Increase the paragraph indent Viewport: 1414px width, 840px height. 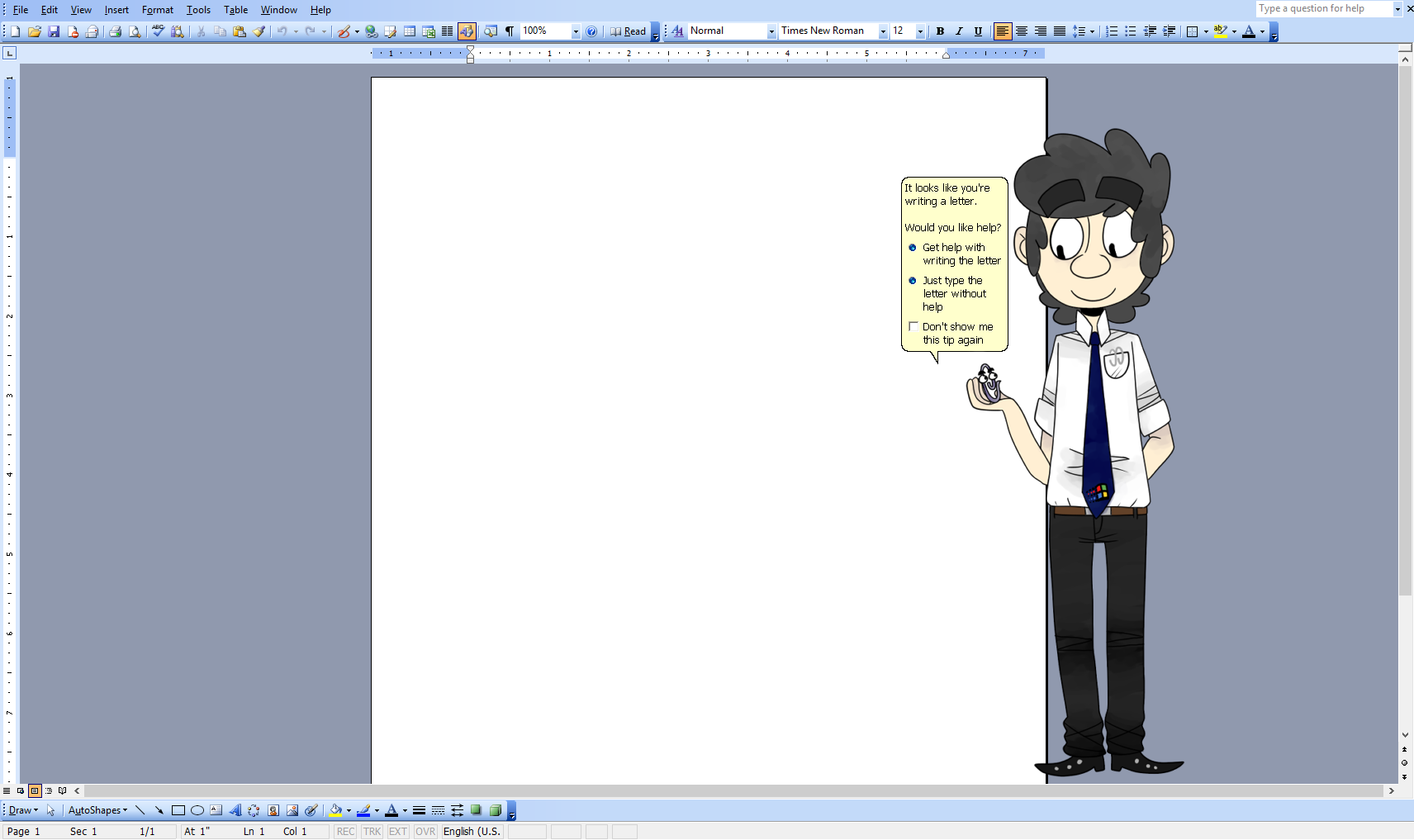click(x=1169, y=31)
